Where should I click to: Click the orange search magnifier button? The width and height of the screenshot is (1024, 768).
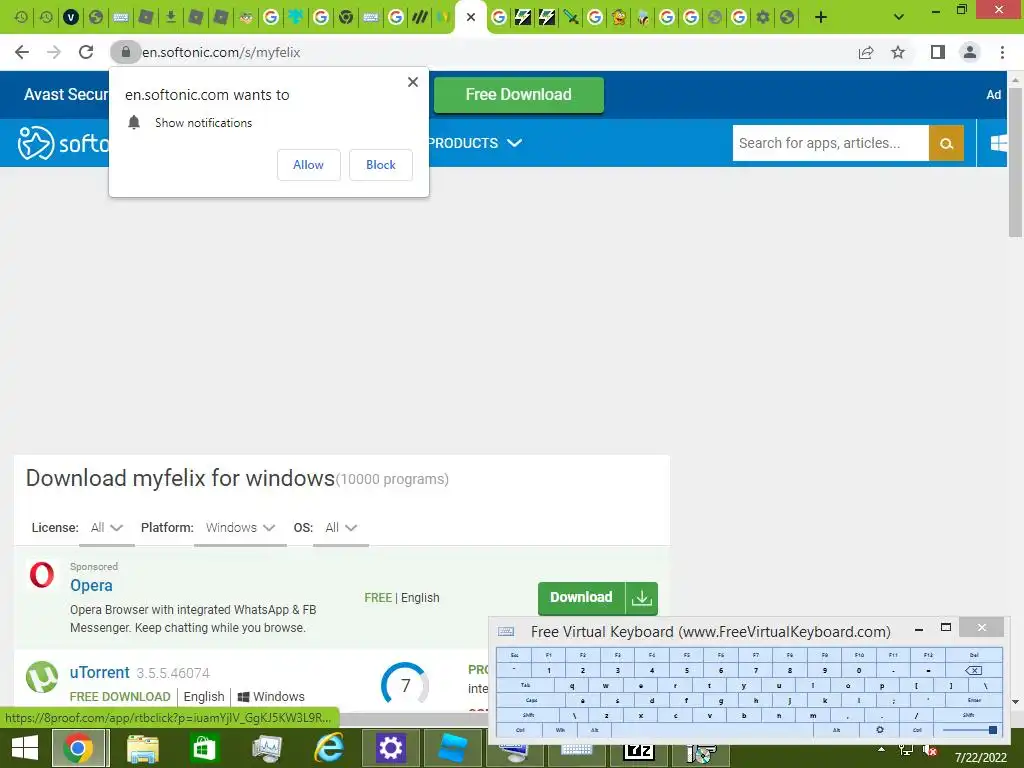click(x=946, y=143)
